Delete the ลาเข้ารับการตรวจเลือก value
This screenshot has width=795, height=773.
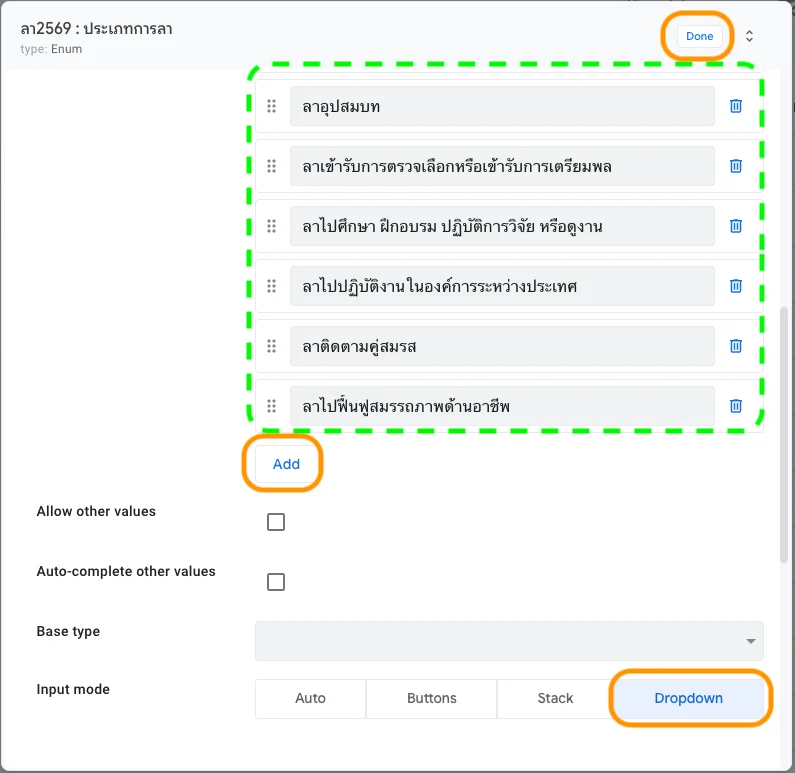point(736,166)
